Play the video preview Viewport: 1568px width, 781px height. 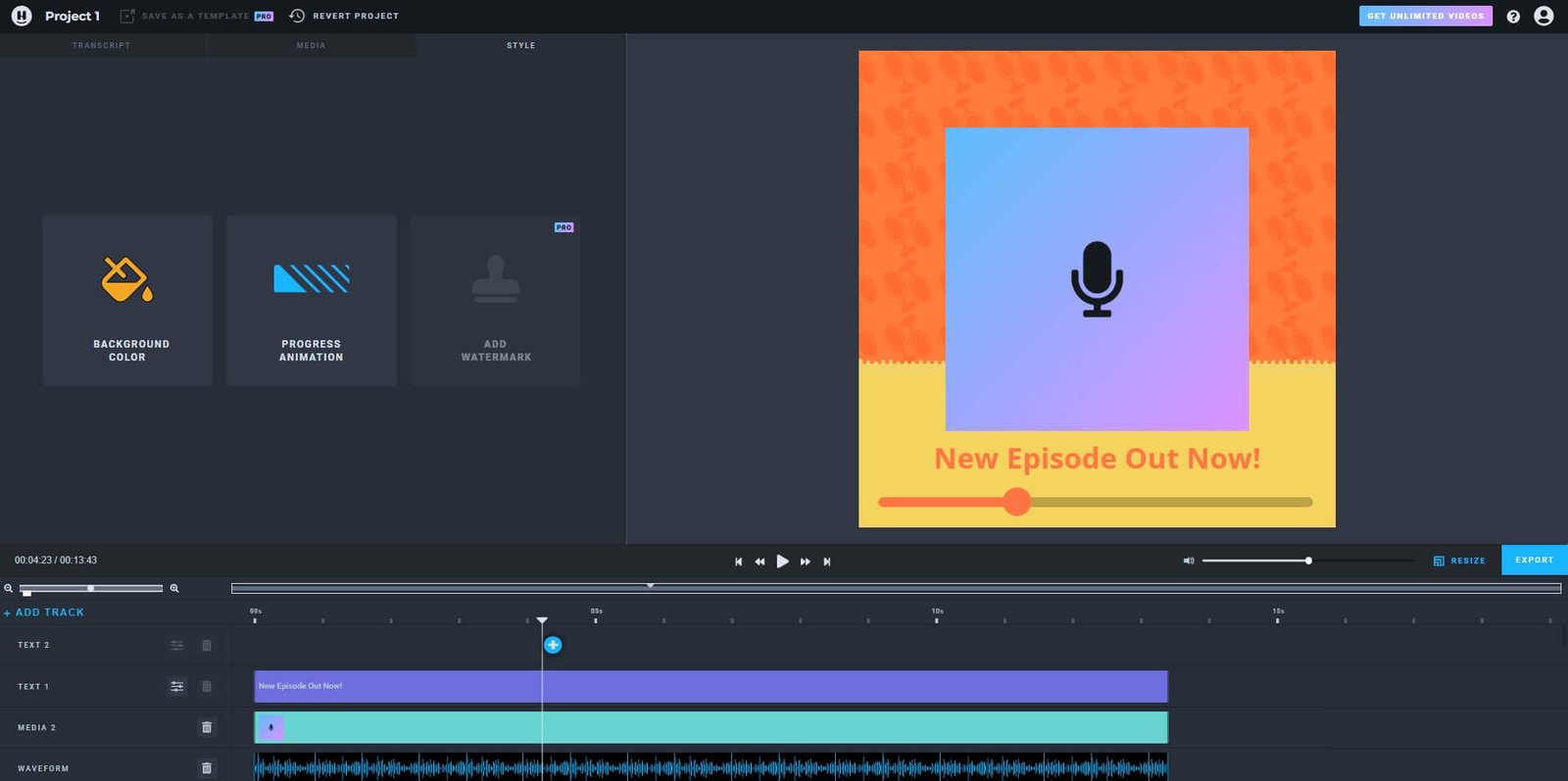pos(782,561)
